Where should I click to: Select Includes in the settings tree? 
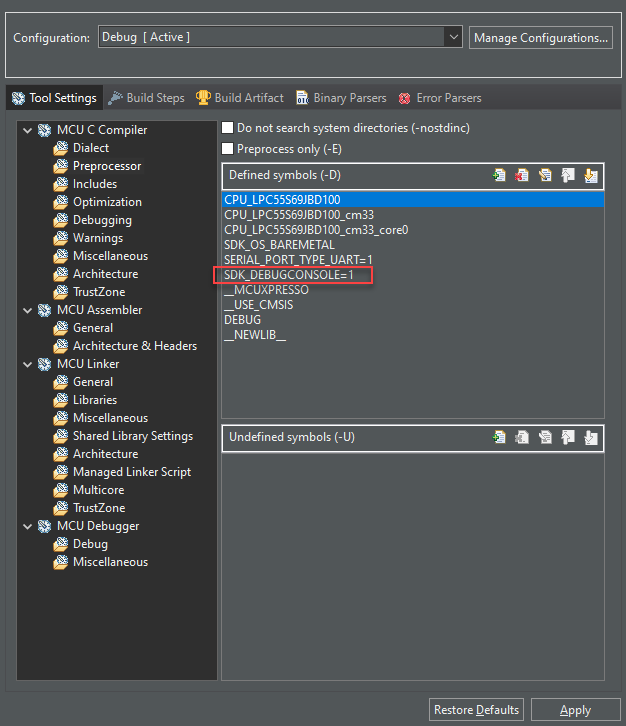pos(95,184)
